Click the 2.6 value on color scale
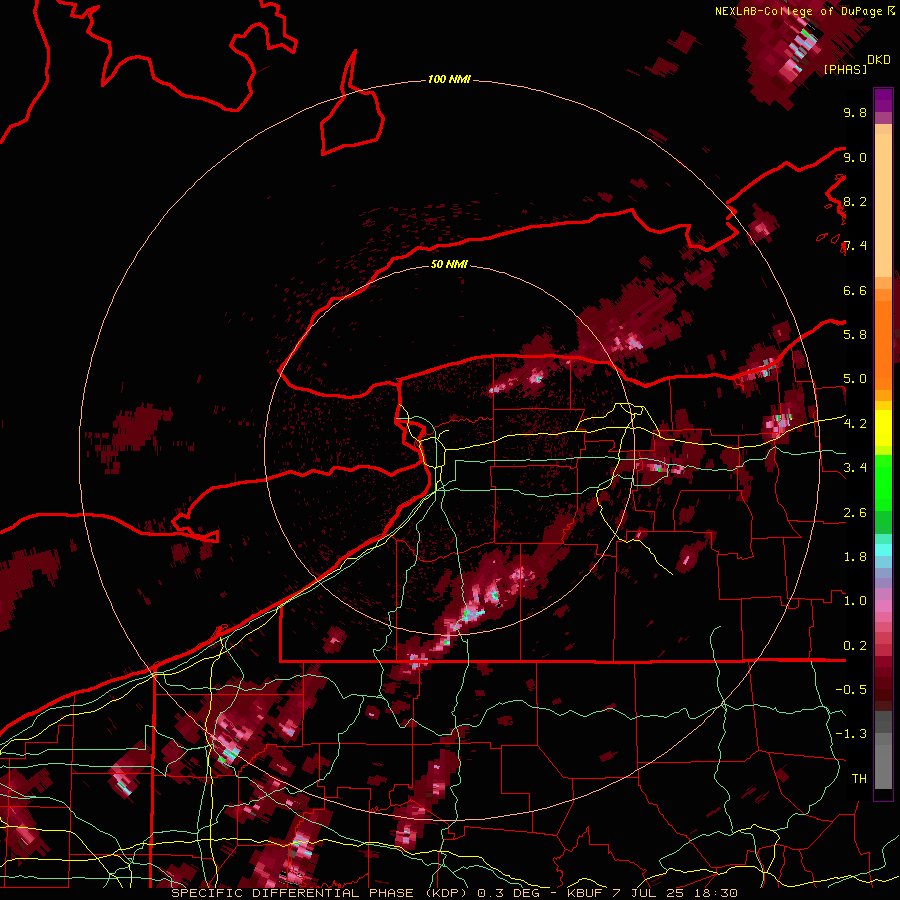This screenshot has height=900, width=900. point(855,513)
